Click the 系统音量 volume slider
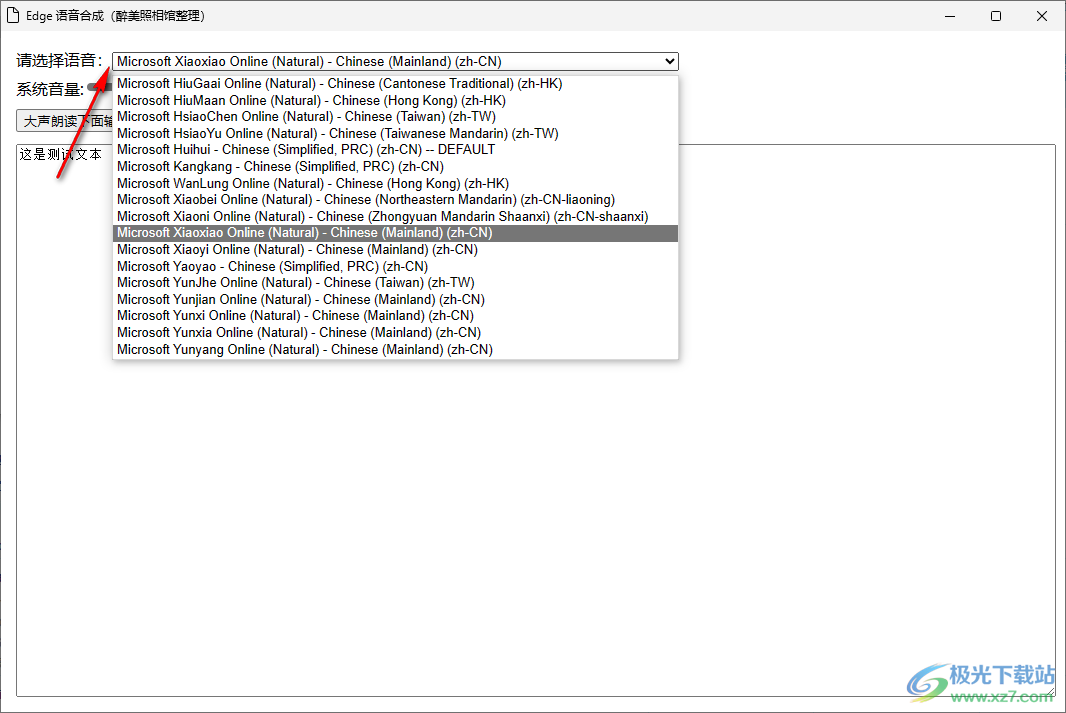1066x713 pixels. [99, 88]
